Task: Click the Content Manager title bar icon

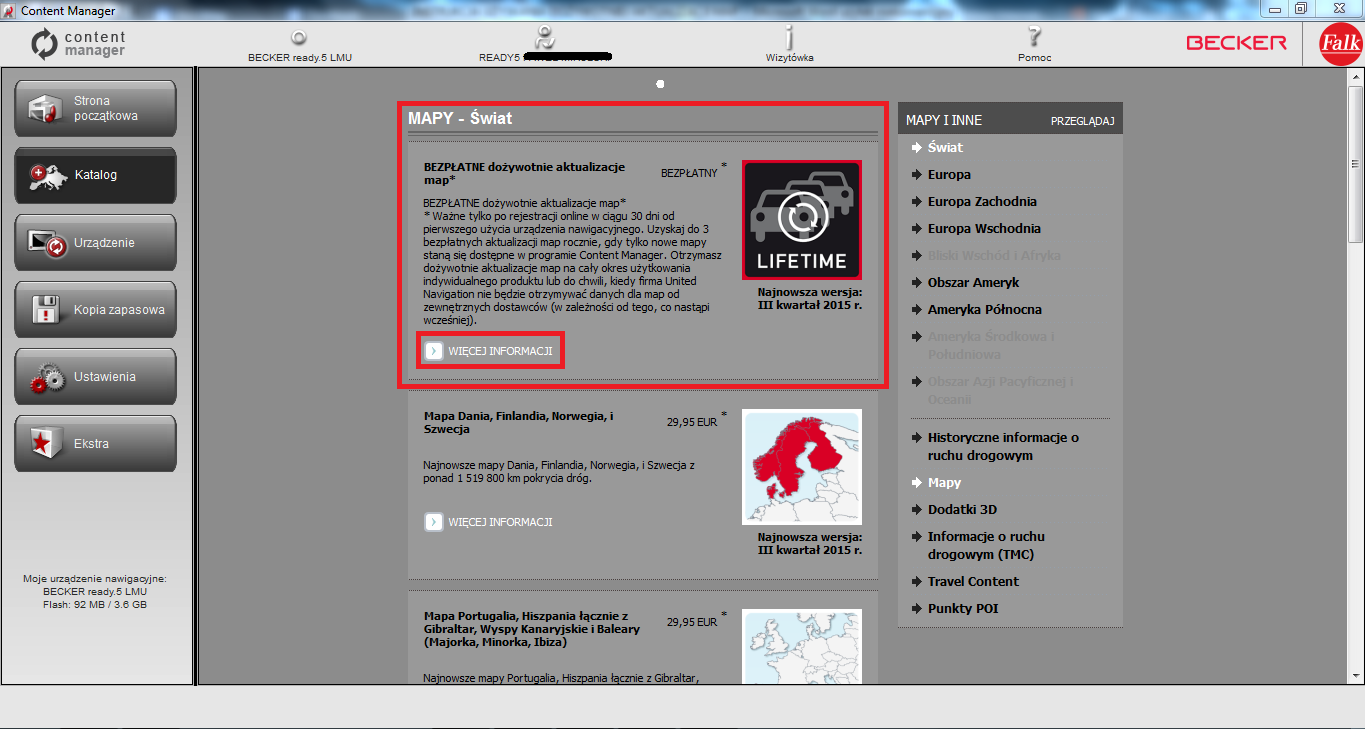Action: 10,10
